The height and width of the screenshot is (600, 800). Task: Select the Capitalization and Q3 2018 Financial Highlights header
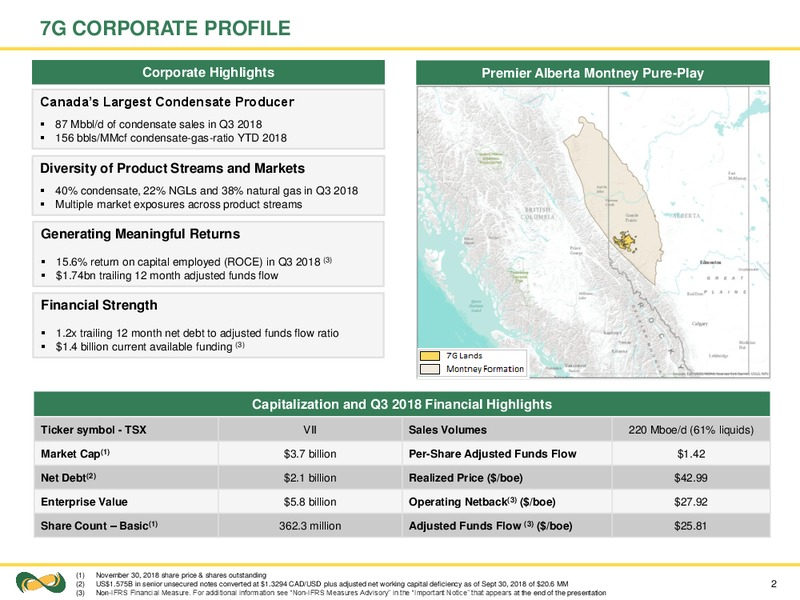[x=402, y=404]
